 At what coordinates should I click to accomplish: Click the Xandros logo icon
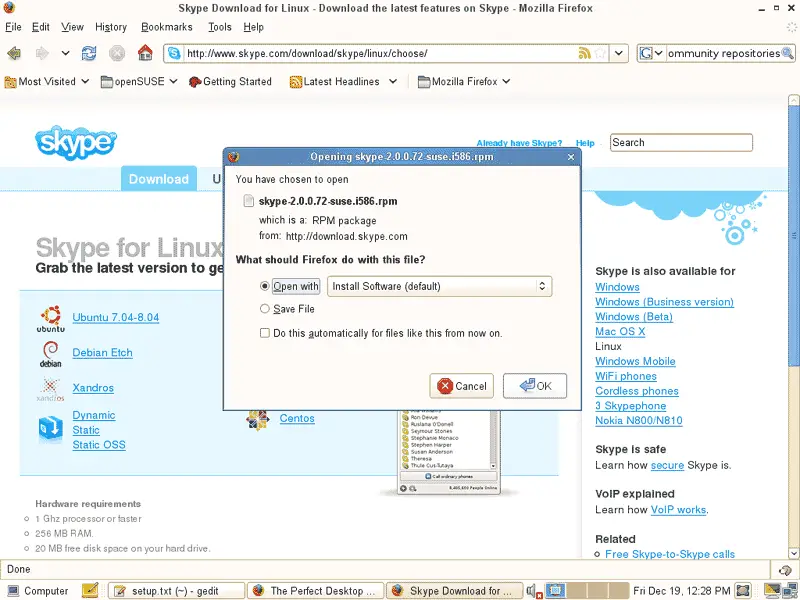tap(51, 389)
